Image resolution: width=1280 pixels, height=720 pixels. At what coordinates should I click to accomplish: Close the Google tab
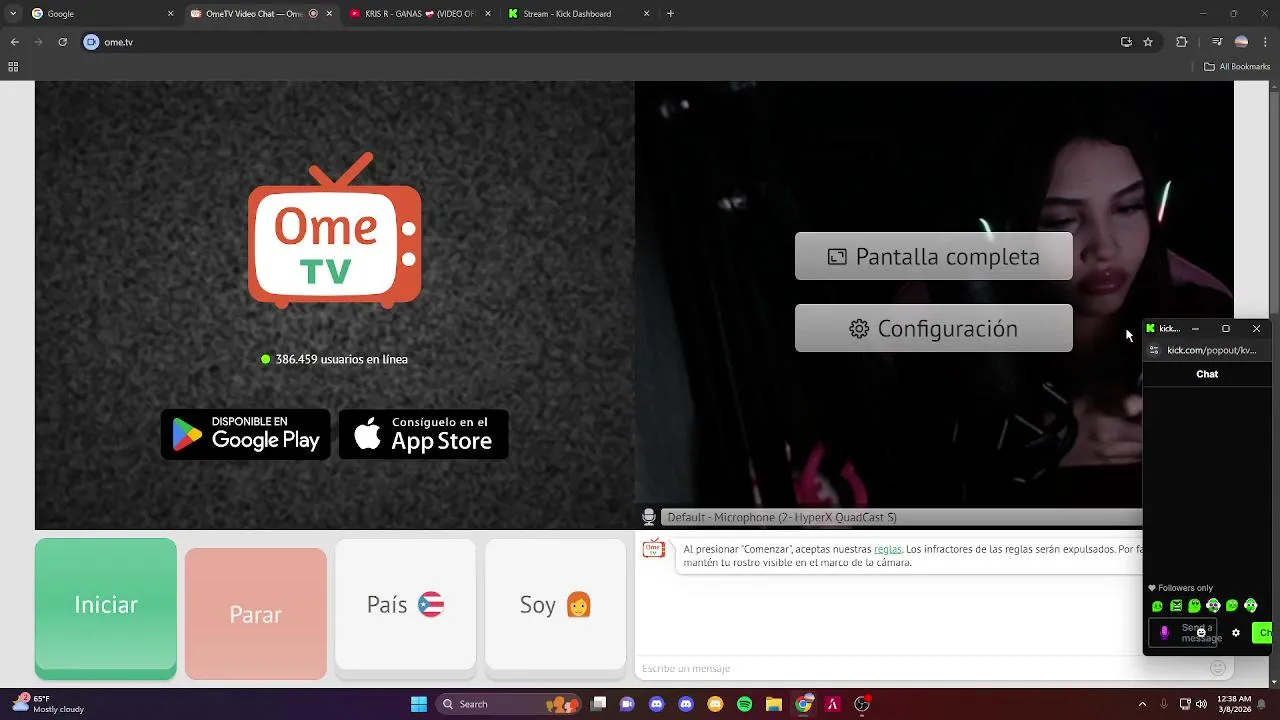click(170, 14)
